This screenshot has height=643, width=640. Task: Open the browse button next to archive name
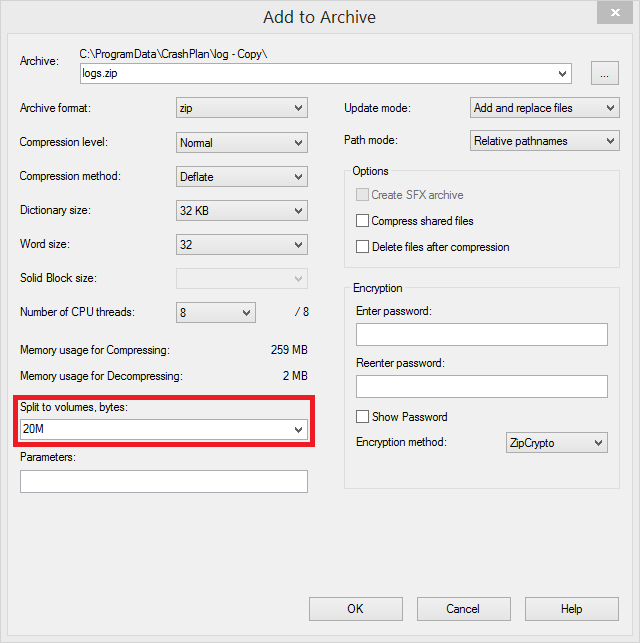coord(604,73)
